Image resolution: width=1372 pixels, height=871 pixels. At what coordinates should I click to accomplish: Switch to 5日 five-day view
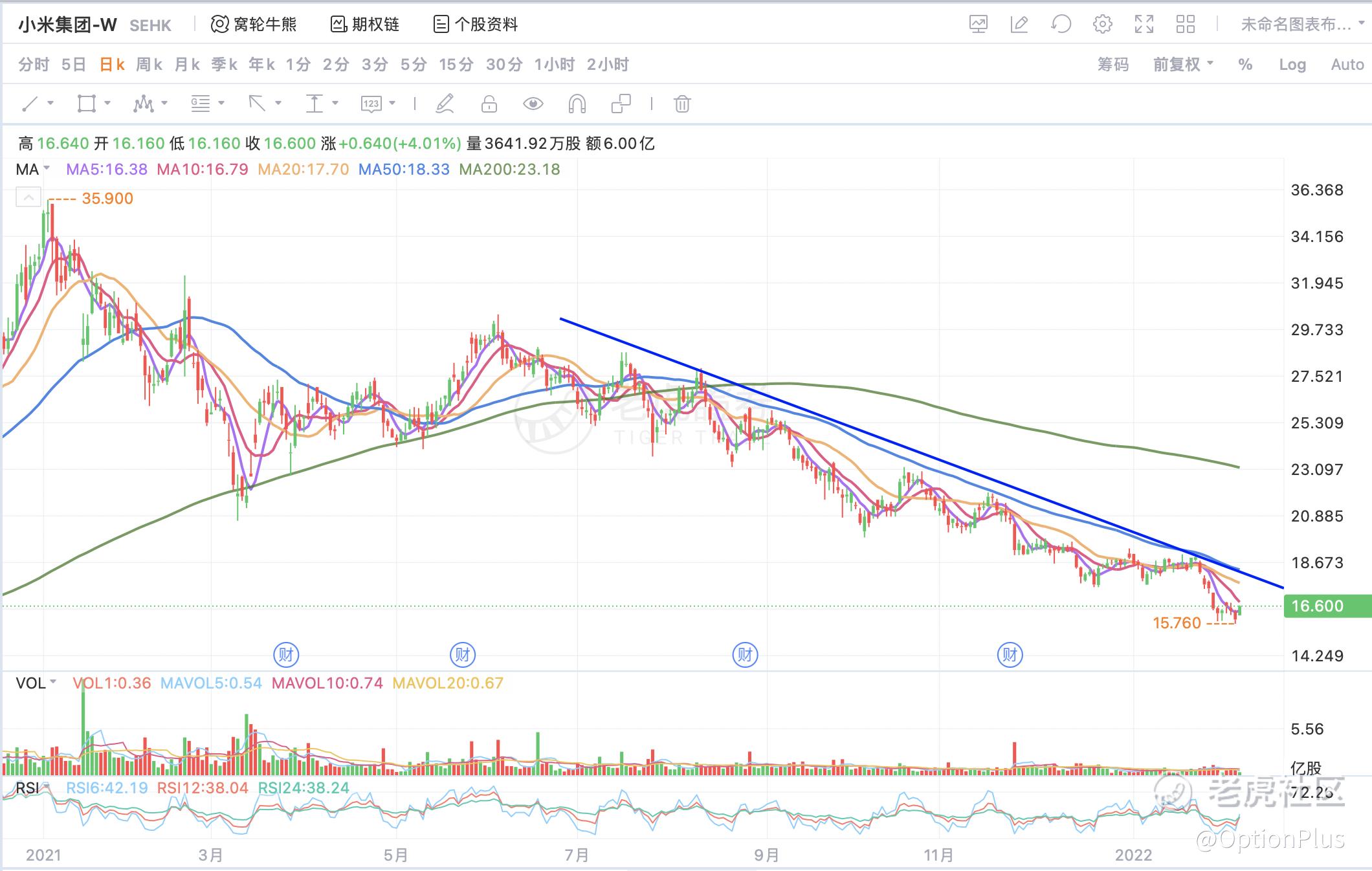74,64
